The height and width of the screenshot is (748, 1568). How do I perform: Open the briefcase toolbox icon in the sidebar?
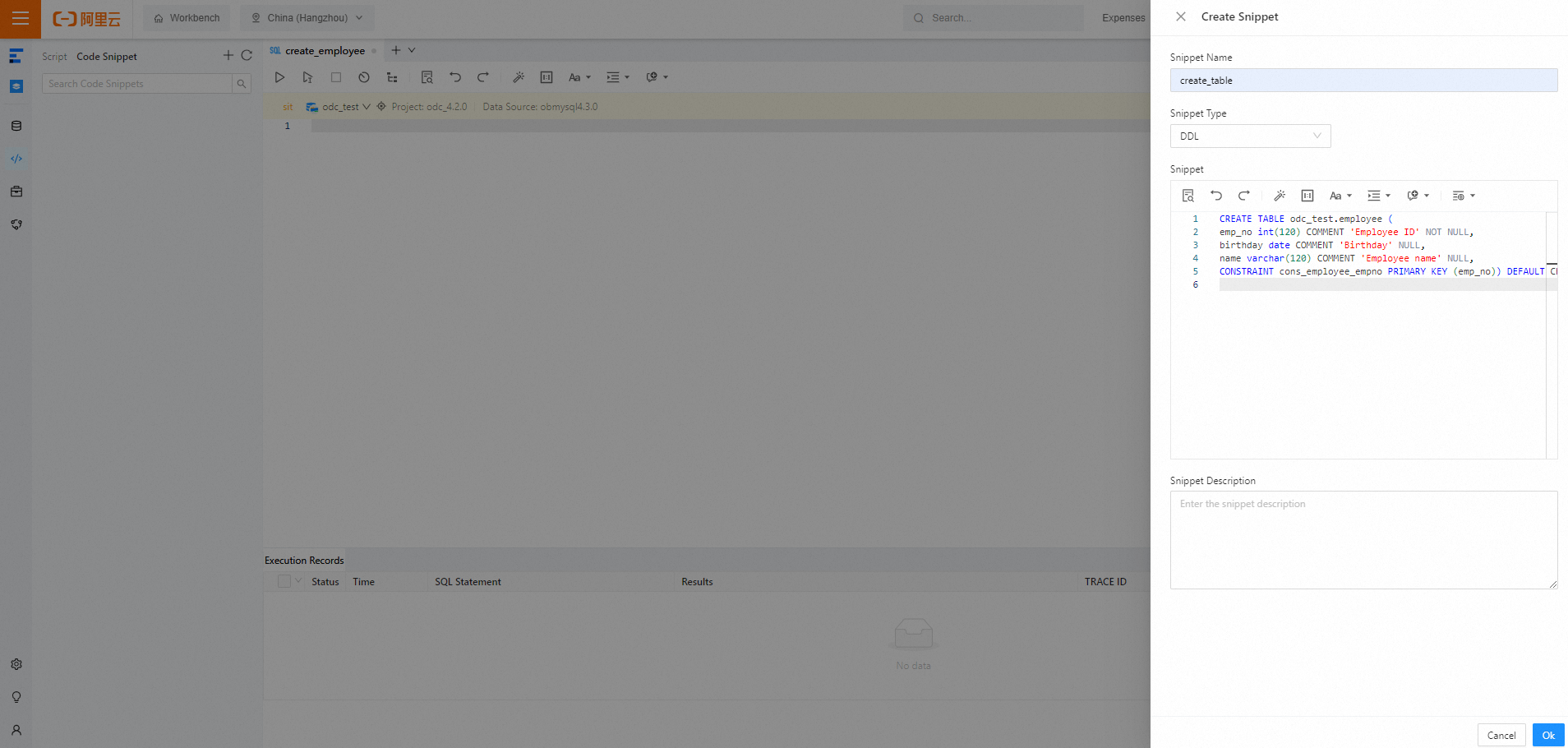[16, 192]
